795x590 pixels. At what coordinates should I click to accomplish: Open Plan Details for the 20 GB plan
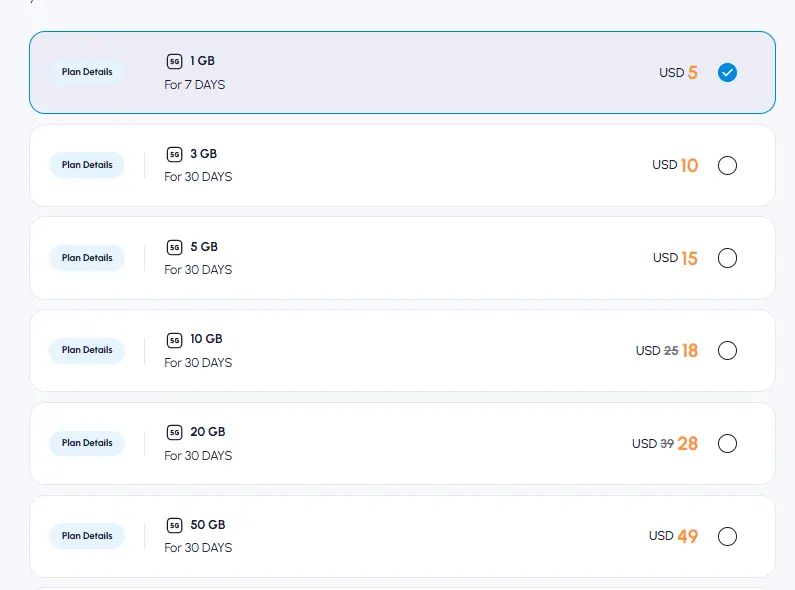[x=87, y=443]
